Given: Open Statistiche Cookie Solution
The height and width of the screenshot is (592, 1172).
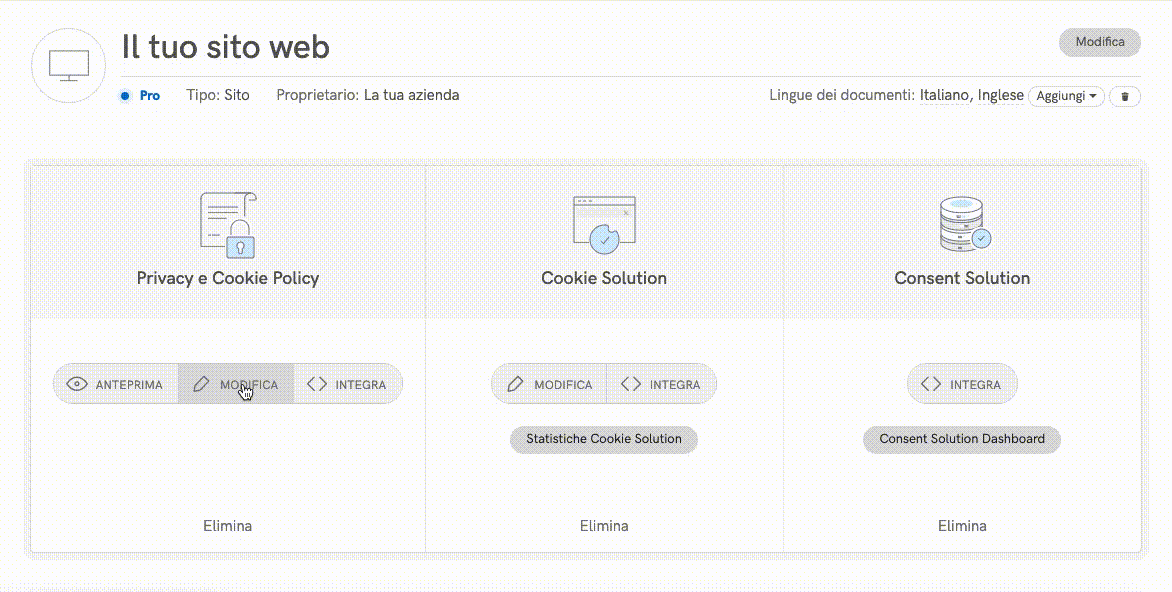Looking at the screenshot, I should pos(604,439).
